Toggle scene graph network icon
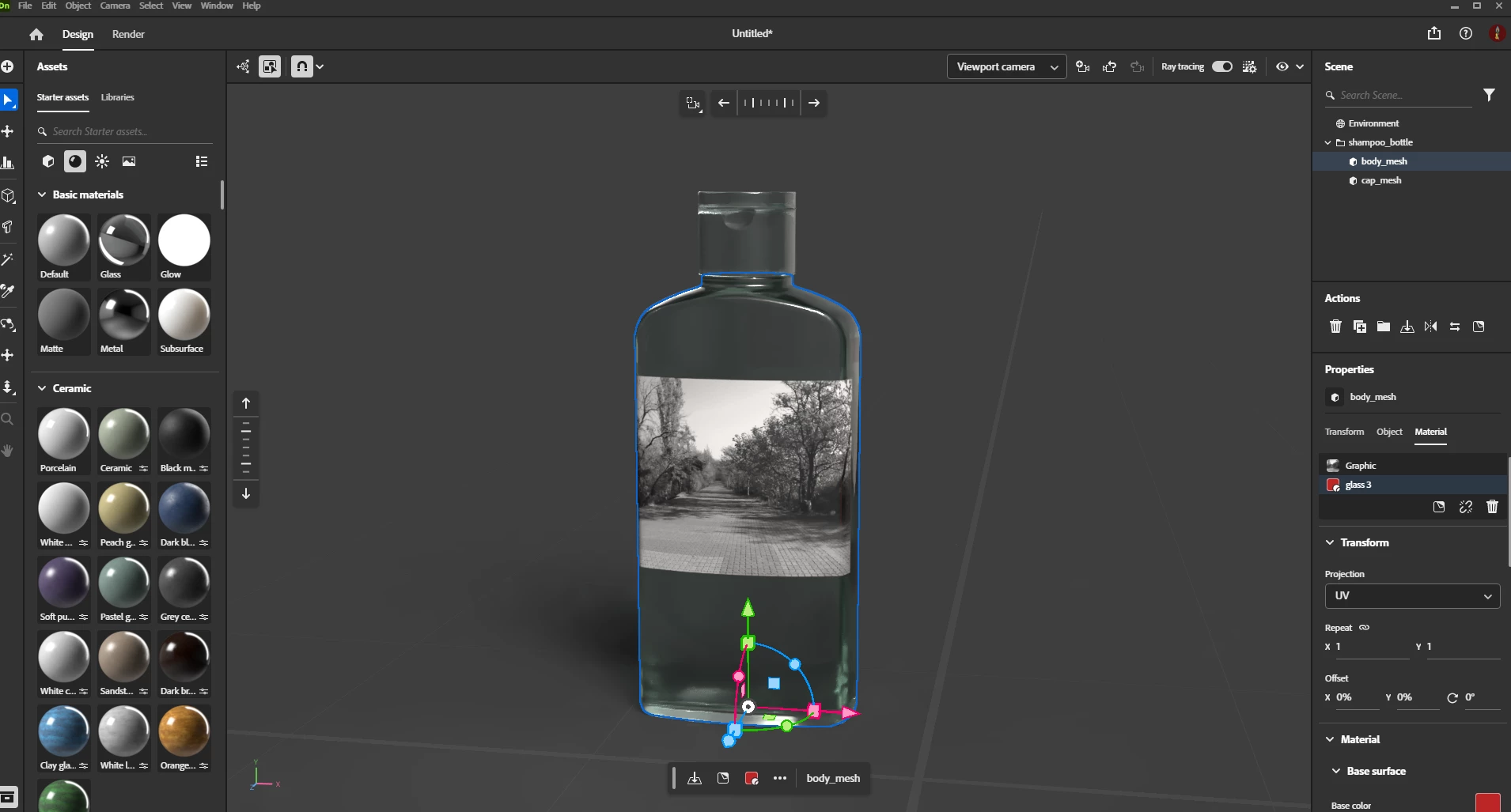This screenshot has width=1511, height=812. click(x=243, y=66)
